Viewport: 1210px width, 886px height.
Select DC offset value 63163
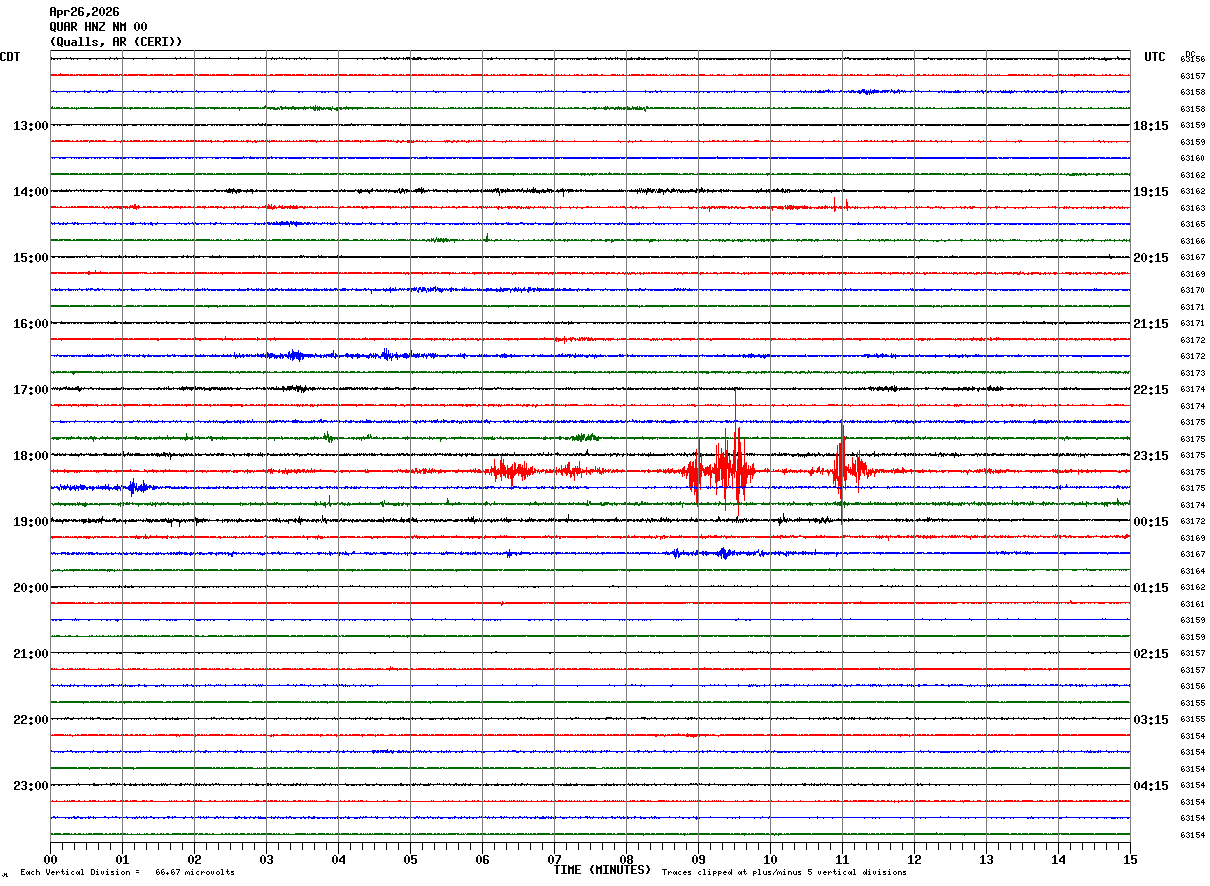1192,208
